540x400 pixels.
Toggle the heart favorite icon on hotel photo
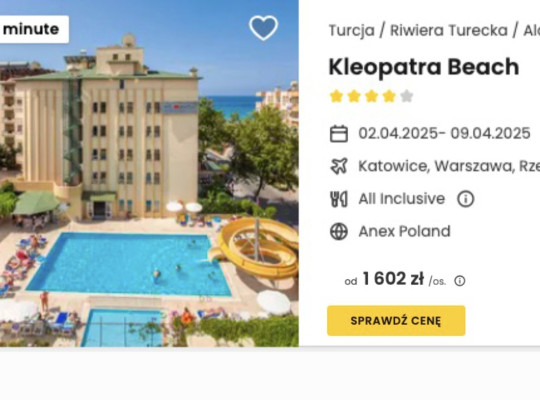(x=263, y=28)
